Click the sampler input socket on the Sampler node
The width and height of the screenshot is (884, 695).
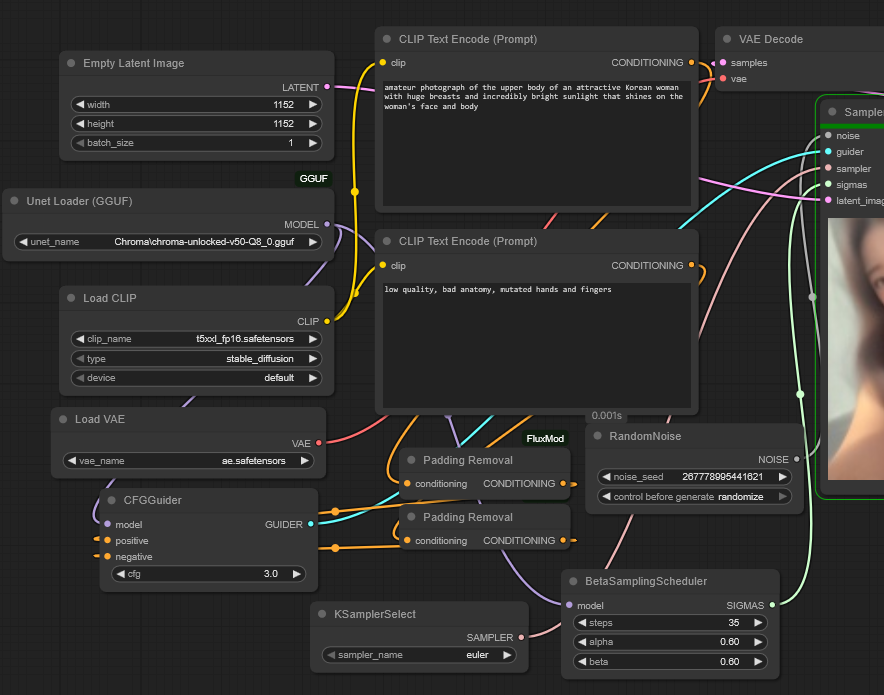click(828, 168)
